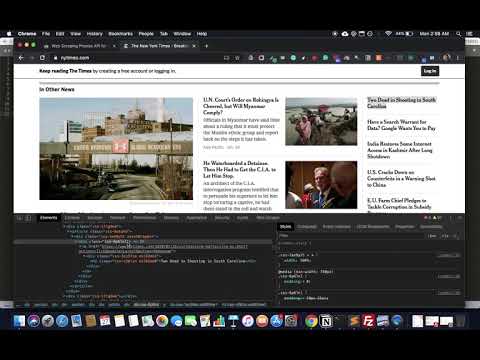Open the History menu in menu bar
This screenshot has width=480, height=360.
(95, 34)
